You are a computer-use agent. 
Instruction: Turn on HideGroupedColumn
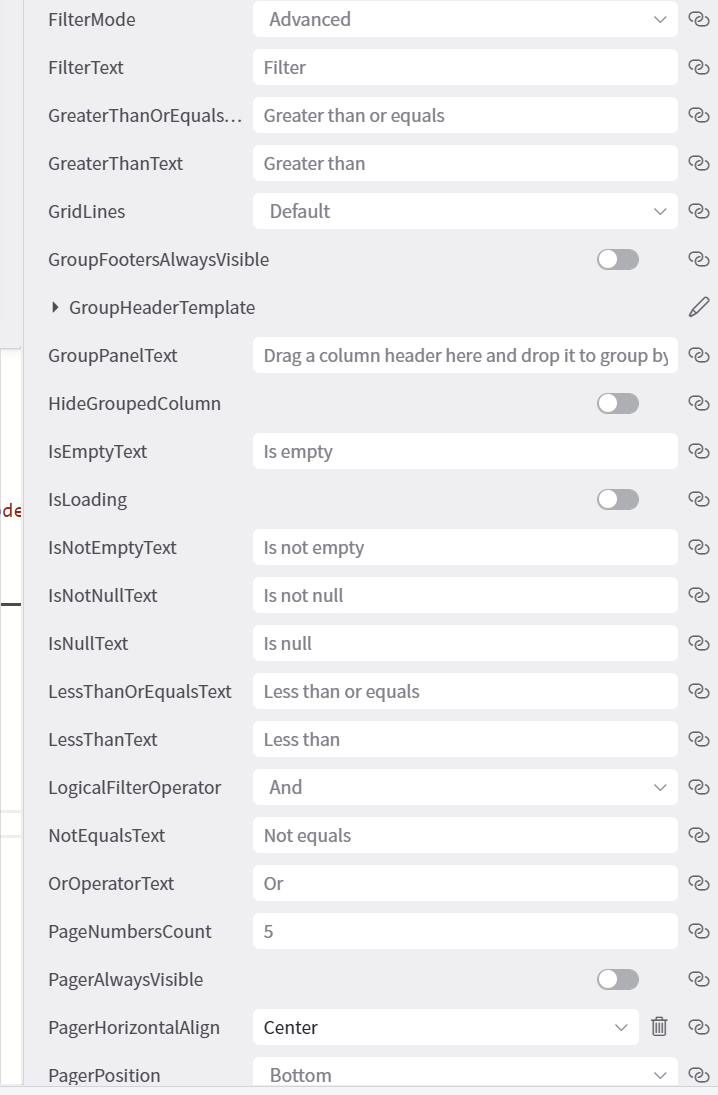617,403
